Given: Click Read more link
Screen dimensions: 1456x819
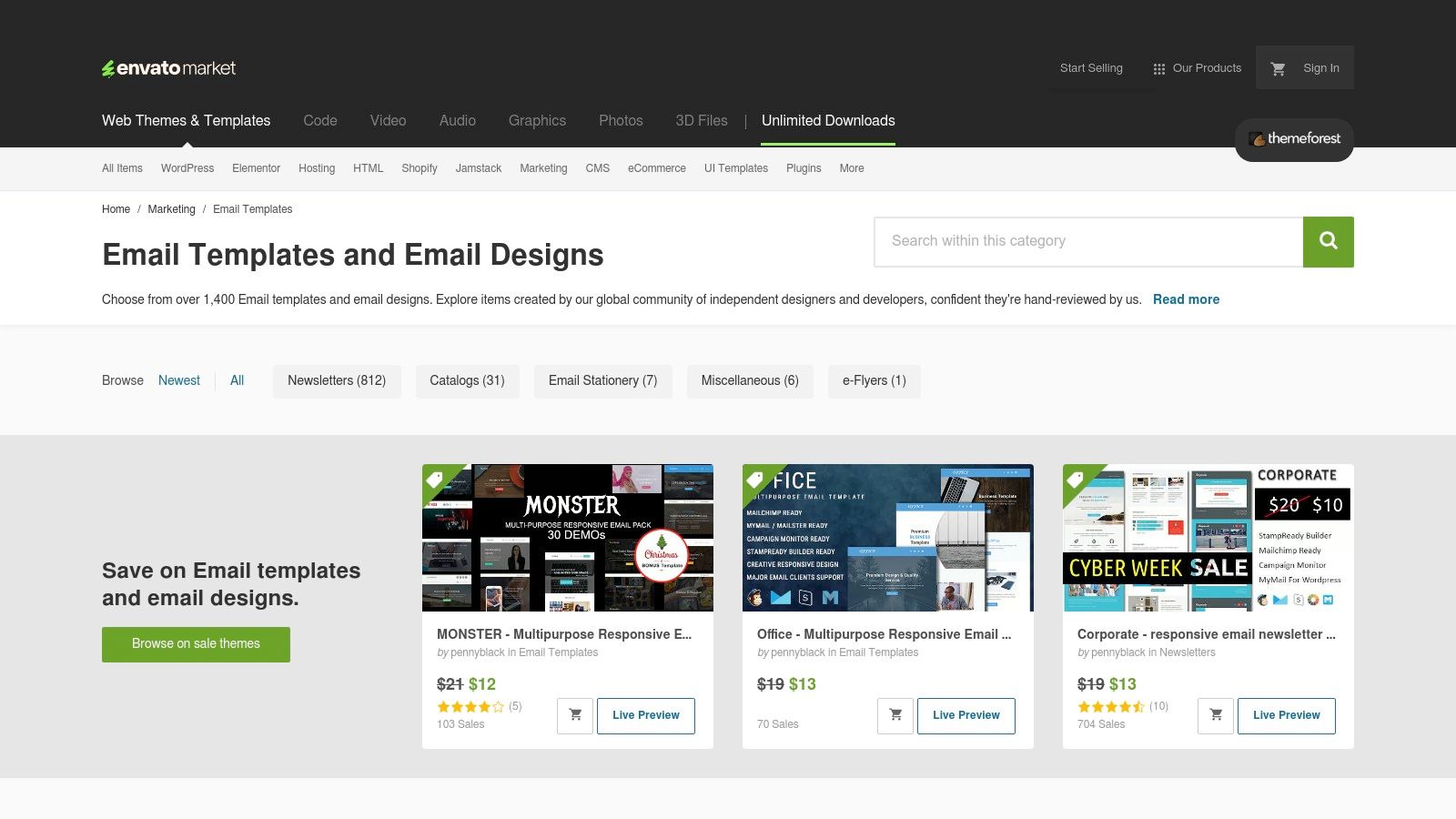Looking at the screenshot, I should click(1186, 299).
